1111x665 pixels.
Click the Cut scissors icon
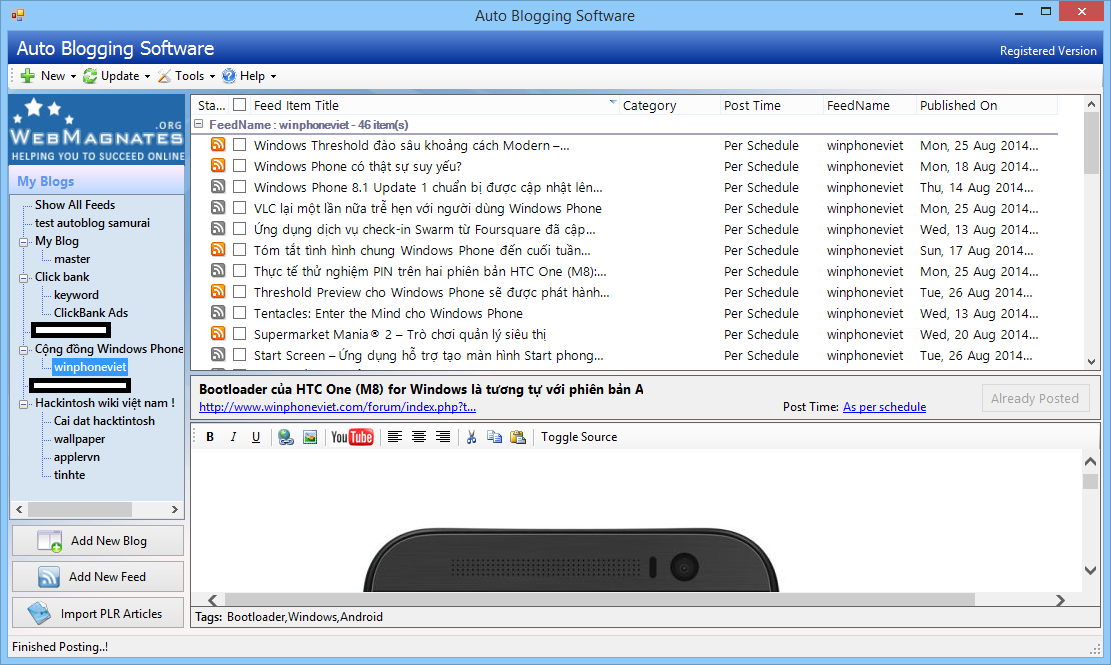(471, 437)
